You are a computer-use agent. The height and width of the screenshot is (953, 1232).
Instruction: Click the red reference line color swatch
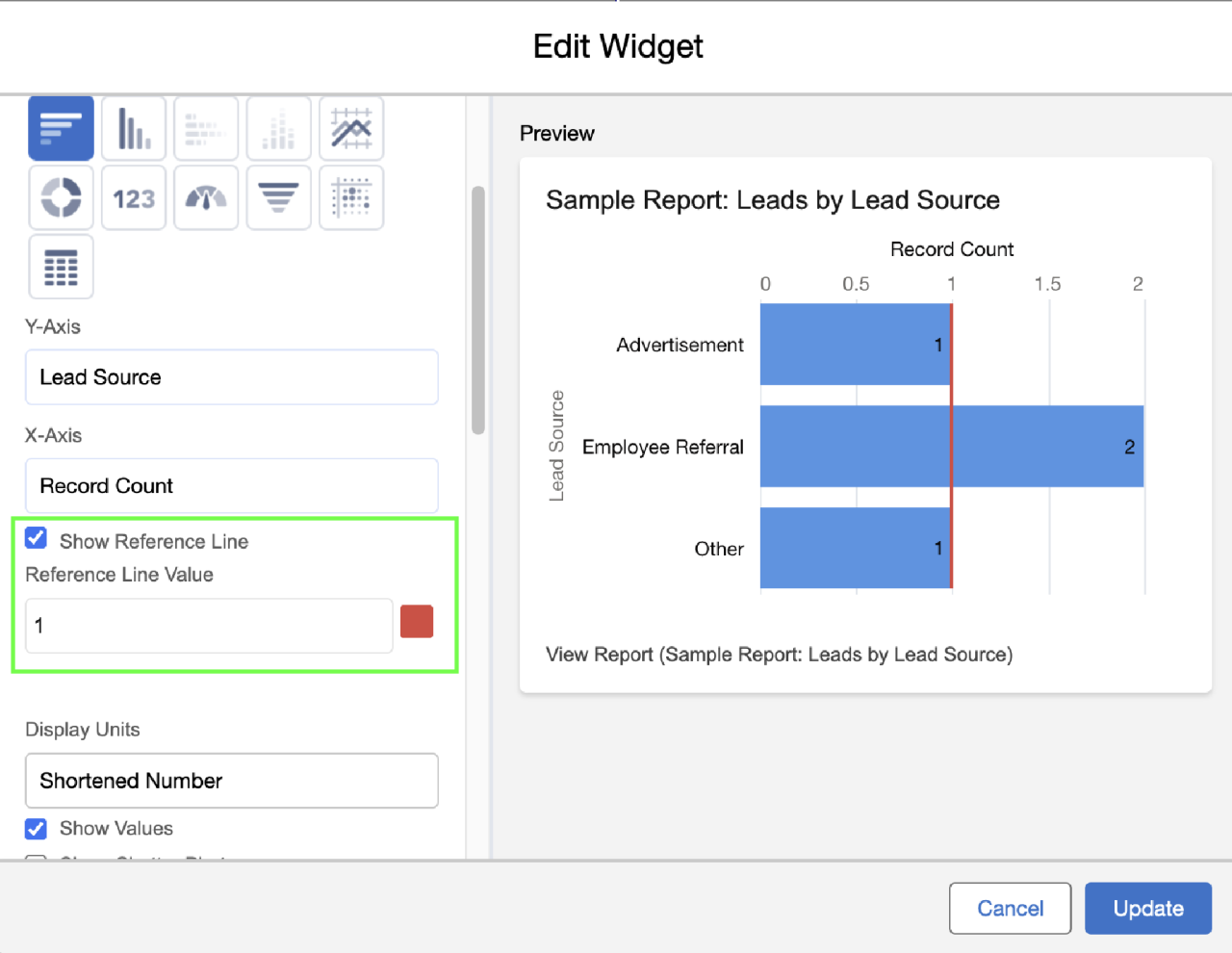click(x=417, y=622)
